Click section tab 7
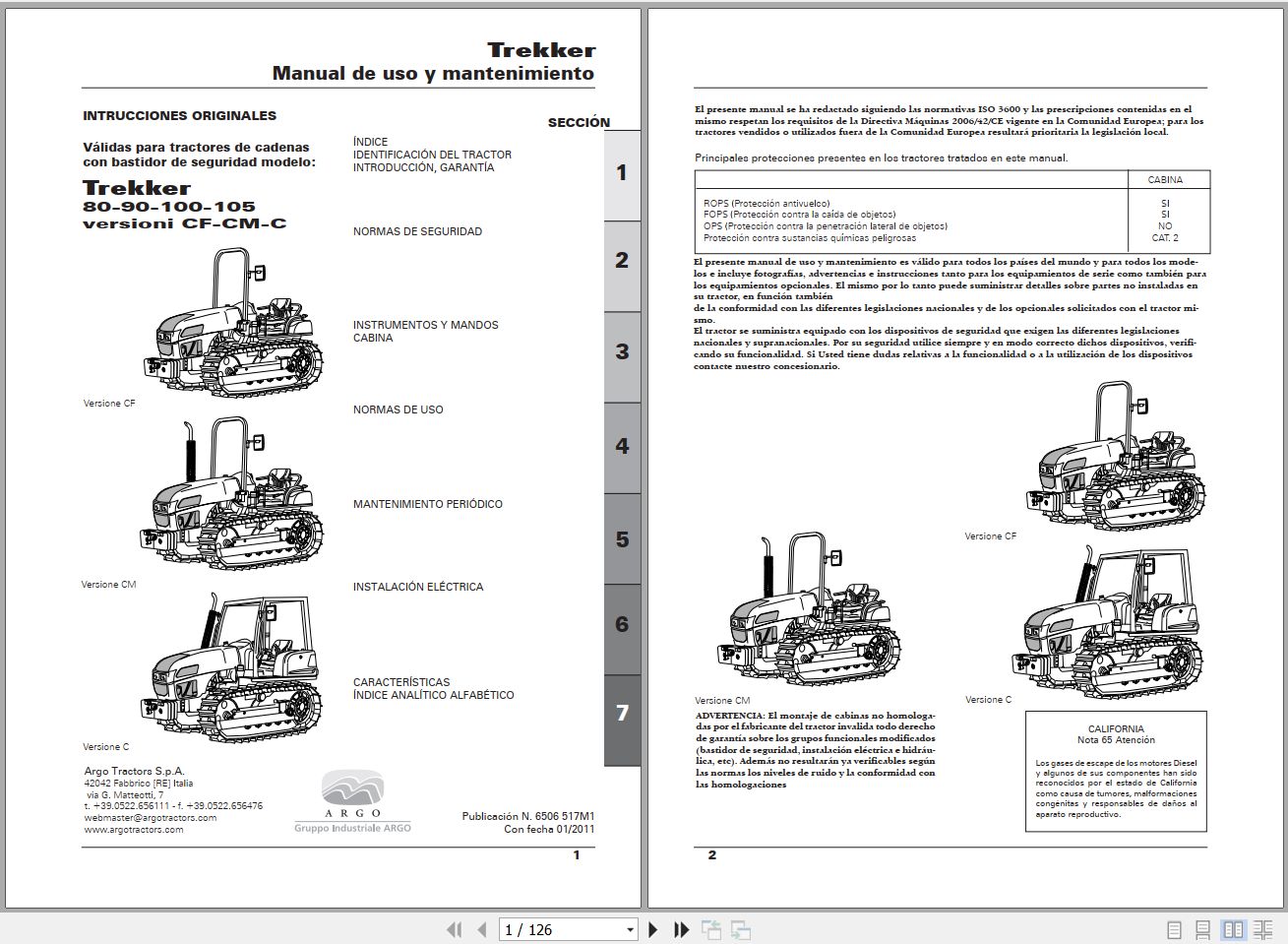Screen dimensions: 1288x944 (622, 720)
